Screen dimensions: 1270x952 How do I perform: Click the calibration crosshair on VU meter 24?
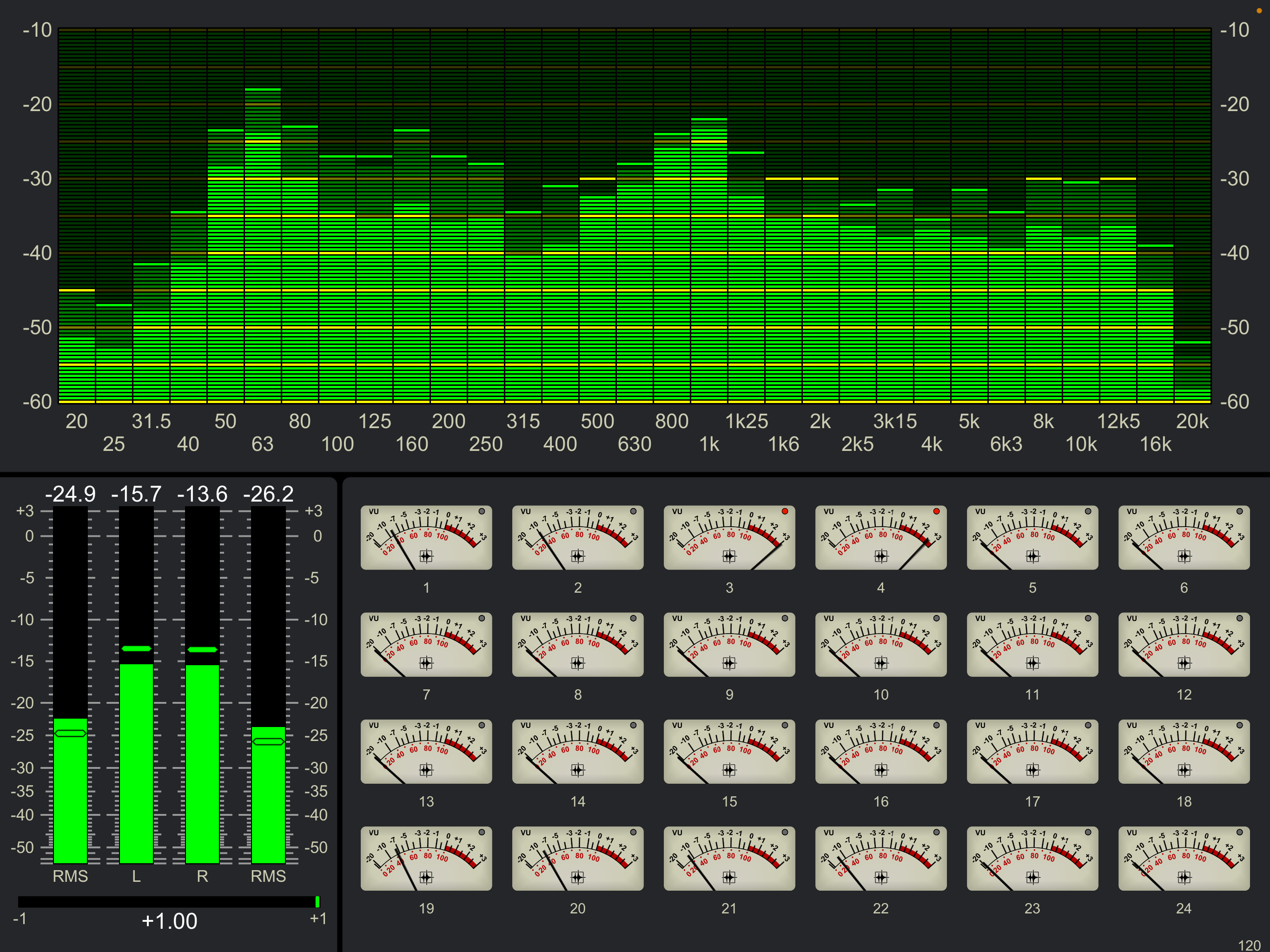[x=1184, y=877]
